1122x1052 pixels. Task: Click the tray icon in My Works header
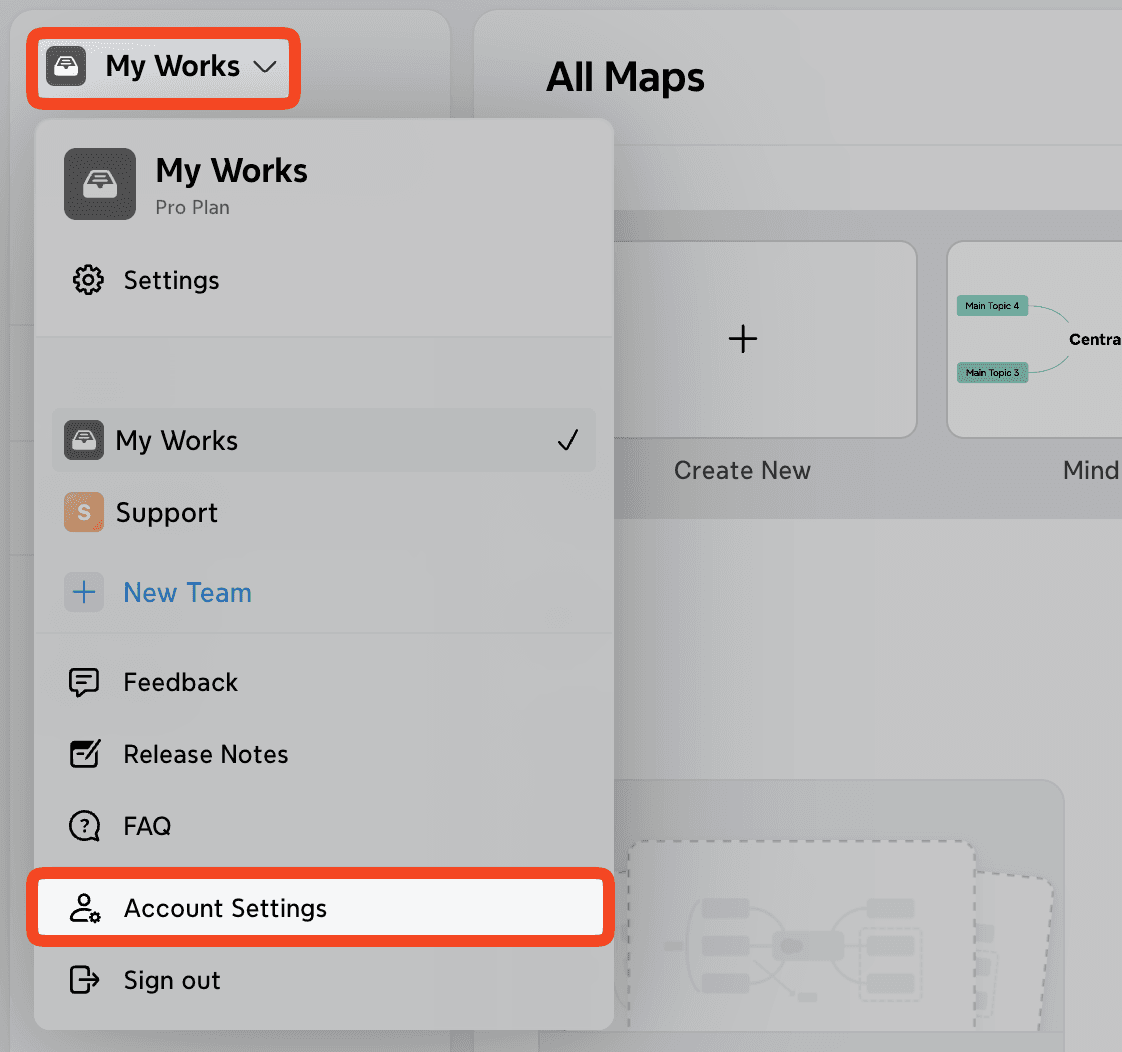click(x=67, y=67)
